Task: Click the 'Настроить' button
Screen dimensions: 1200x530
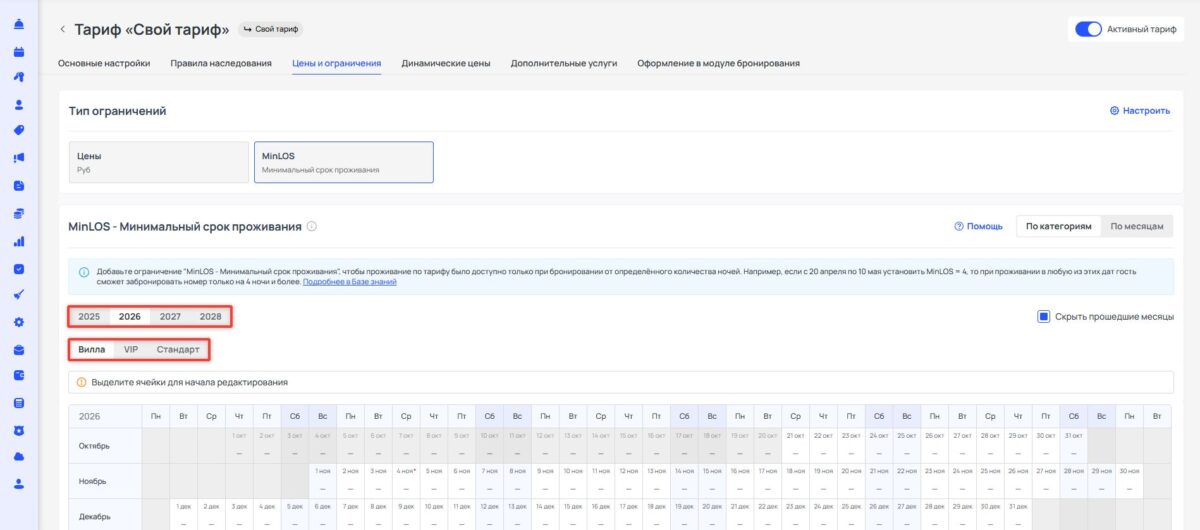Action: click(x=1140, y=111)
